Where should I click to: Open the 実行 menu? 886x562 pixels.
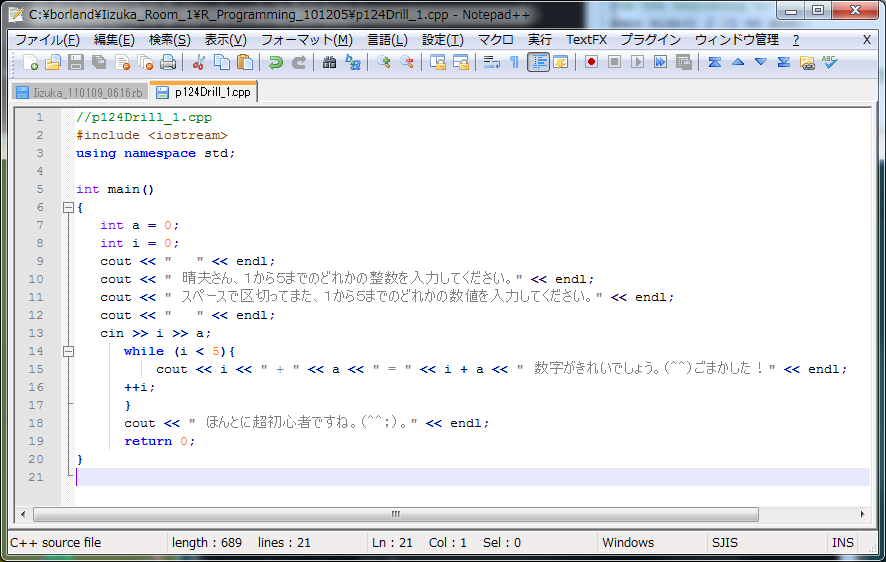click(x=540, y=40)
